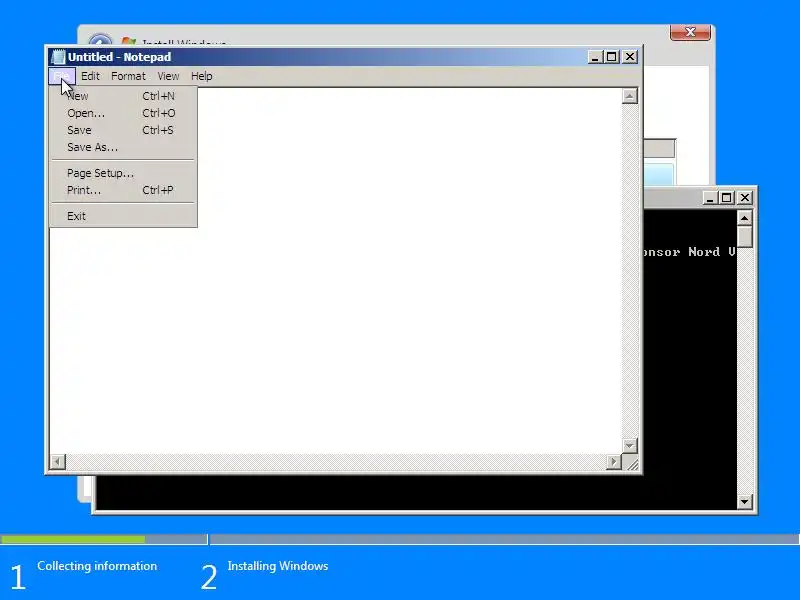Click the Collecting information step label
Image resolution: width=800 pixels, height=600 pixels.
pyautogui.click(x=97, y=566)
